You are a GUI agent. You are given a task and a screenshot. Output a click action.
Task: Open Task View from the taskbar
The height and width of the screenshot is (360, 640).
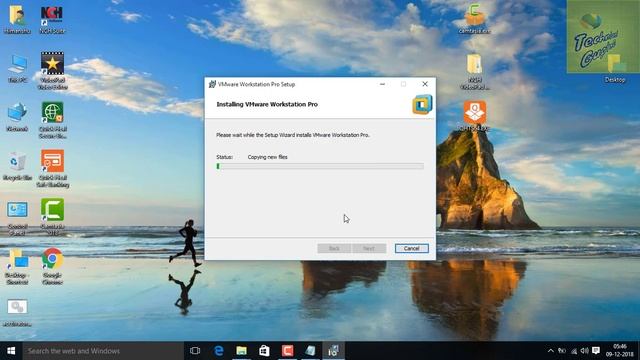coord(195,351)
